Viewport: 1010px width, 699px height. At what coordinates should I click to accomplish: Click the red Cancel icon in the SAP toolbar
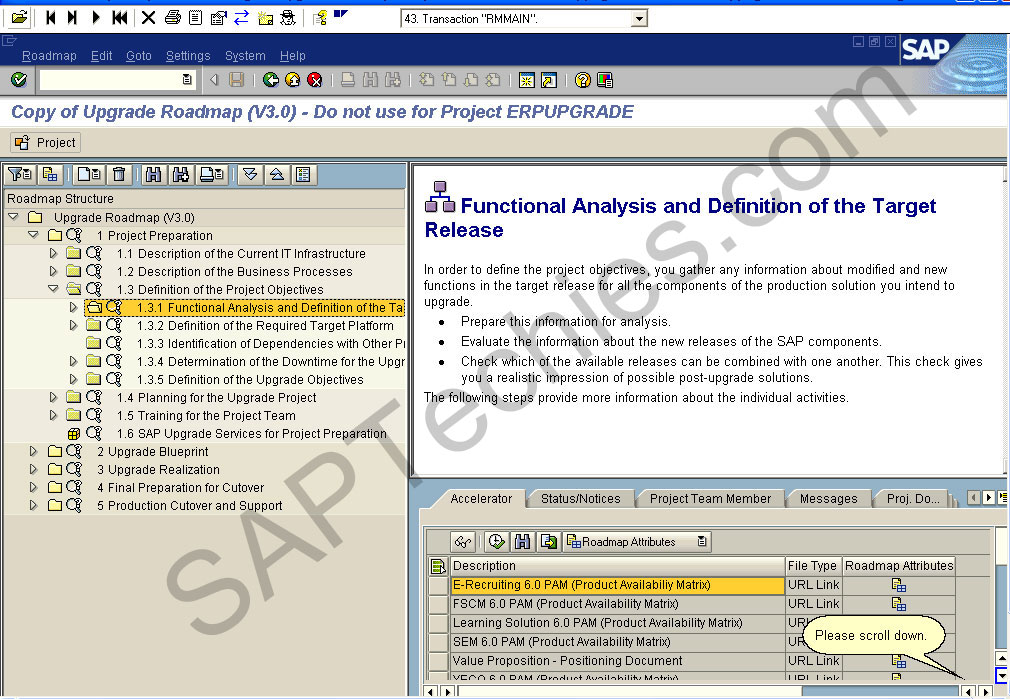[x=314, y=80]
